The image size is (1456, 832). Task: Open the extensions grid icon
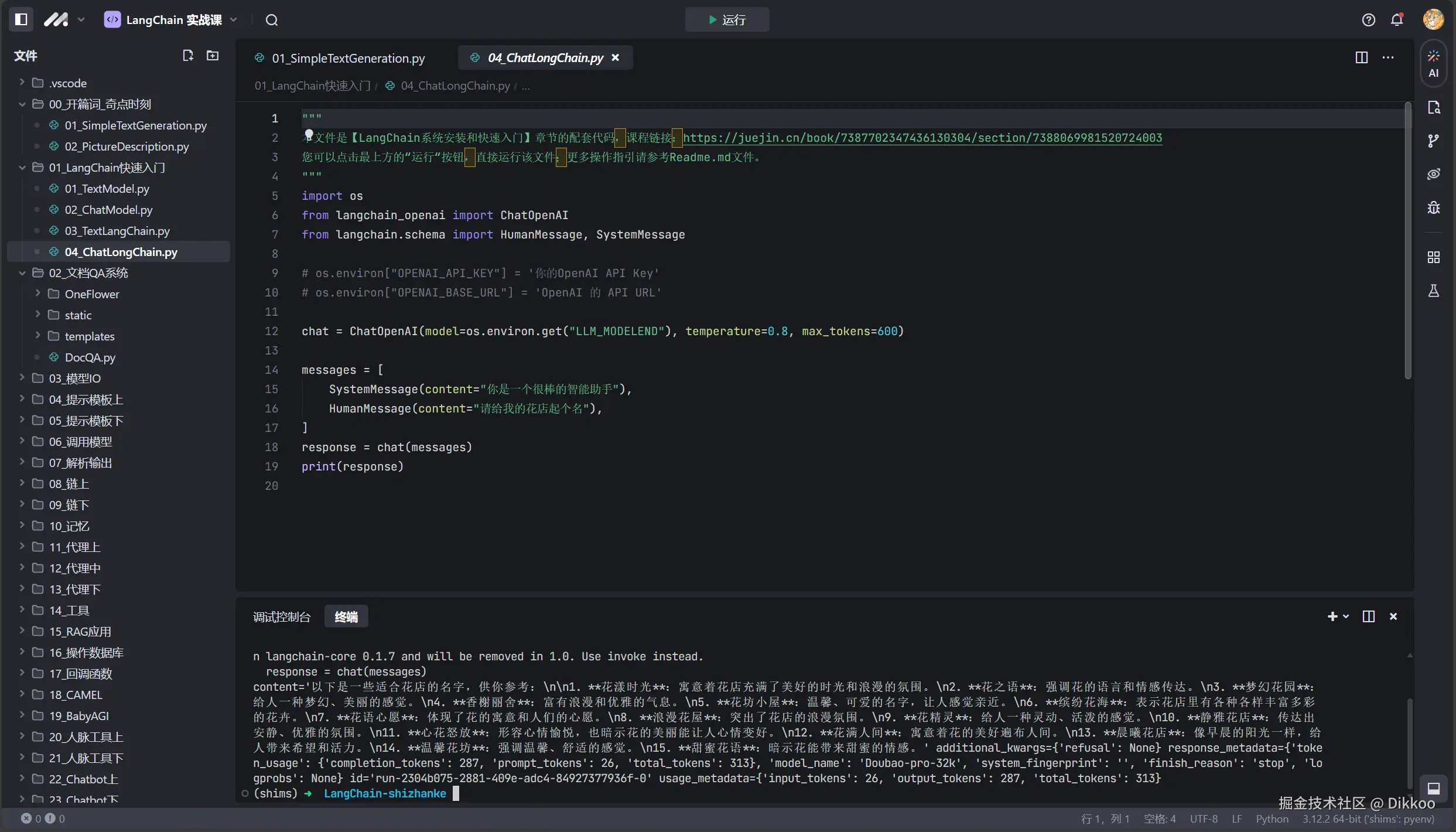point(1433,257)
